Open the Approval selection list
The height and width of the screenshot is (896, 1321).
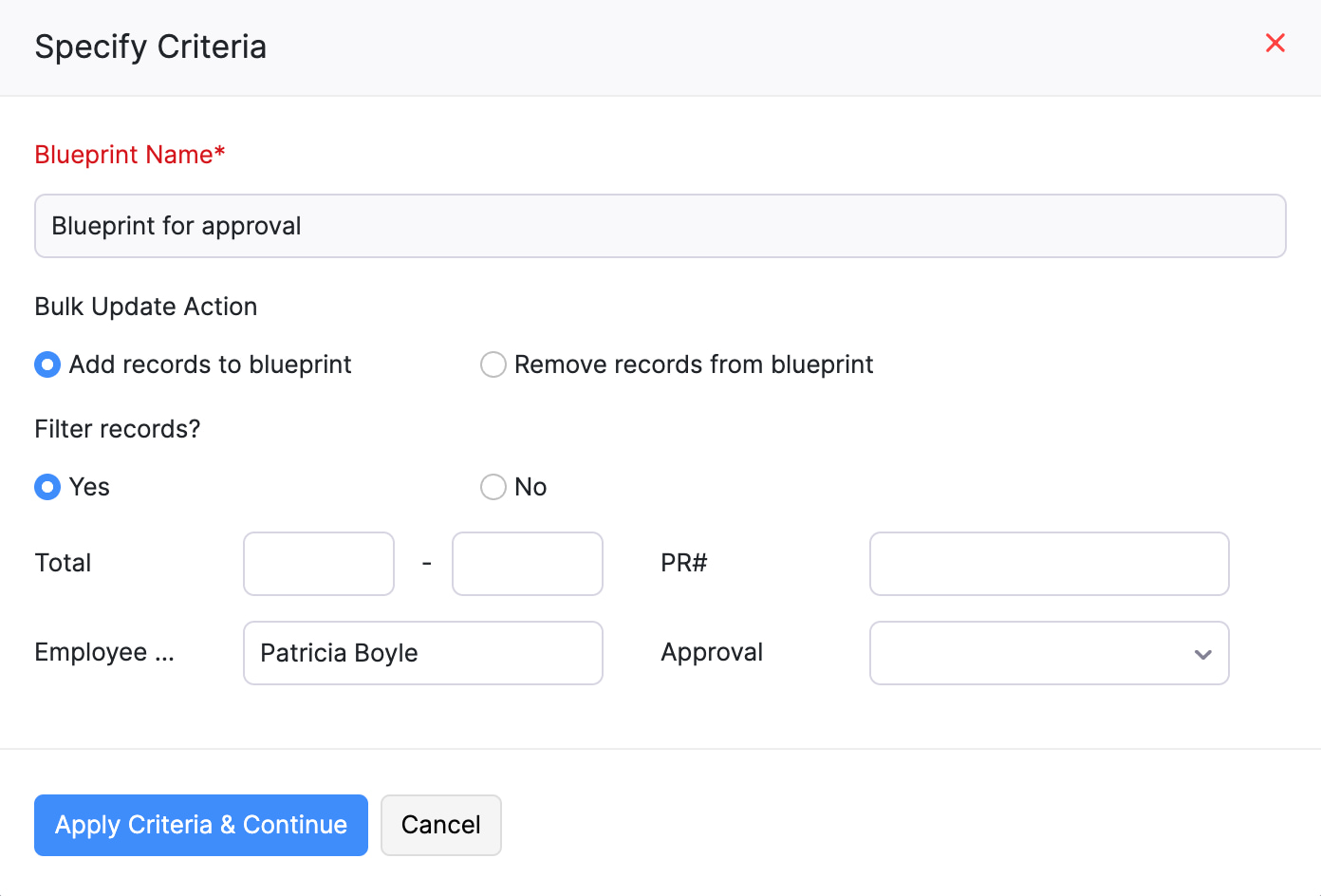point(1049,653)
